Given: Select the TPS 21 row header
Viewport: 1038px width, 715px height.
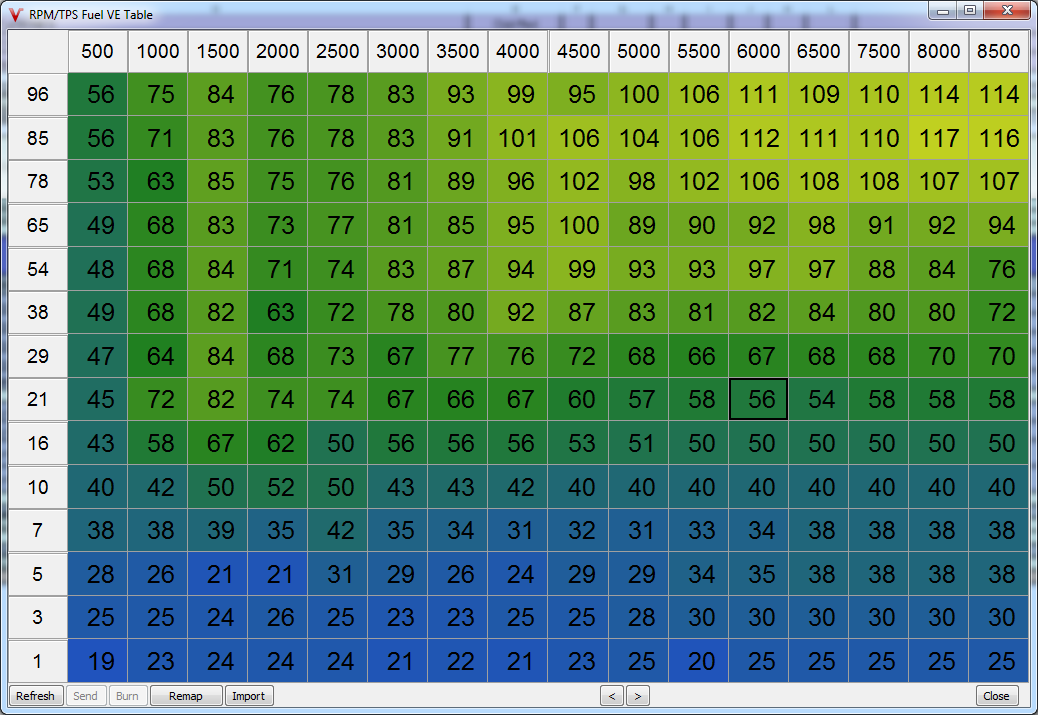Looking at the screenshot, I should pos(38,399).
